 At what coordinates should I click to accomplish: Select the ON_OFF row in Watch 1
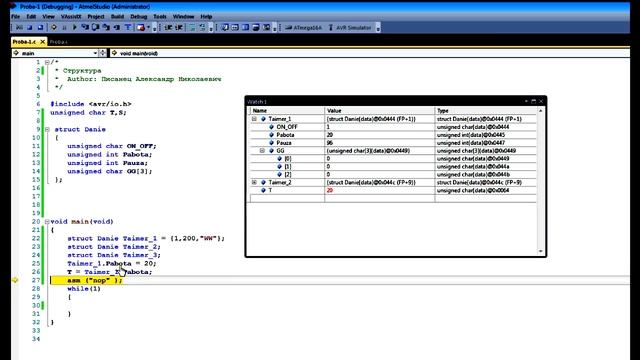coord(393,127)
